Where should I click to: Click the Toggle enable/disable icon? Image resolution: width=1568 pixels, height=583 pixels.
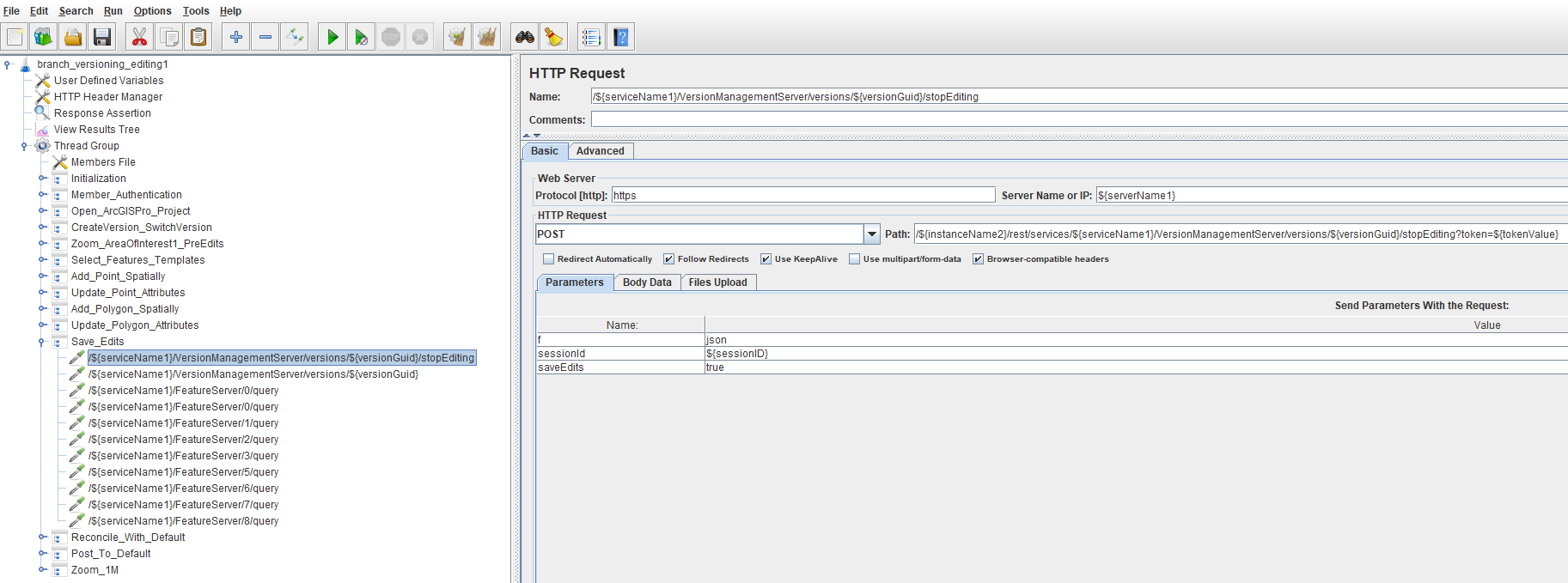pyautogui.click(x=295, y=37)
